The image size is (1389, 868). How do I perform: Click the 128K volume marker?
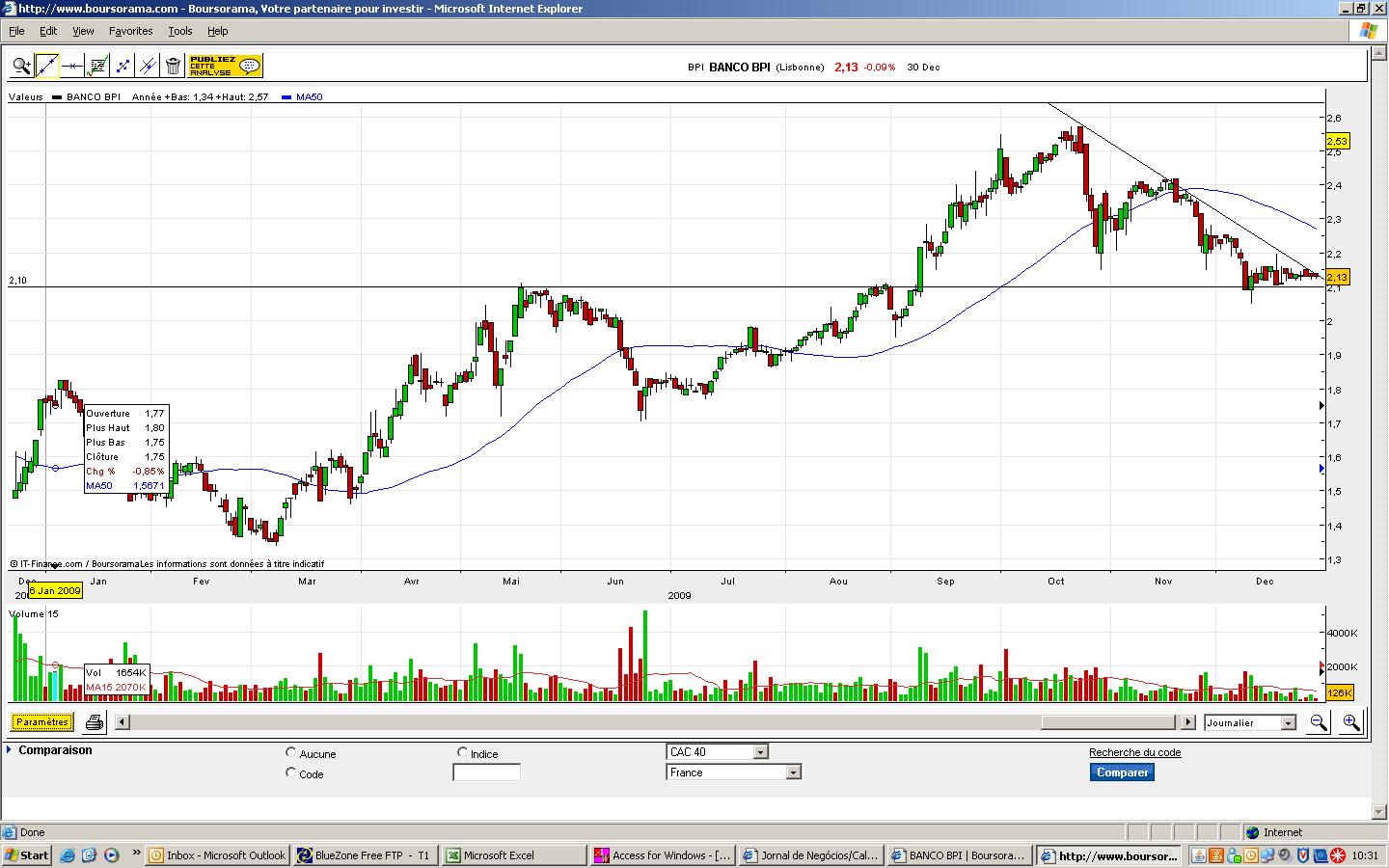coord(1339,692)
